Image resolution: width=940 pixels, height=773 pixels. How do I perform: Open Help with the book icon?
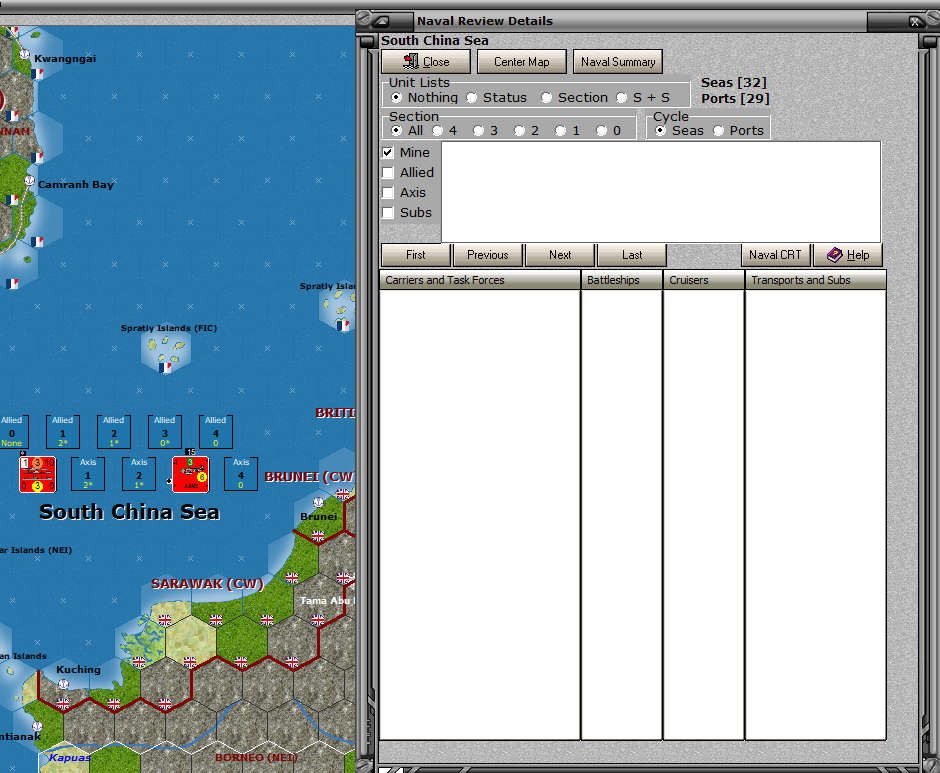[848, 255]
